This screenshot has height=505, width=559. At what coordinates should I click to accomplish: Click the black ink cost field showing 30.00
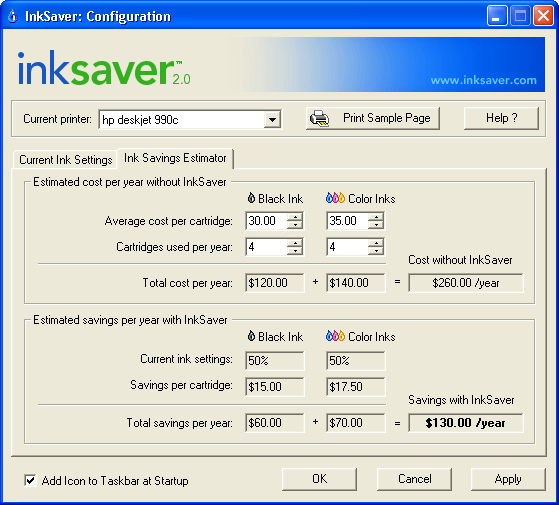[x=266, y=221]
